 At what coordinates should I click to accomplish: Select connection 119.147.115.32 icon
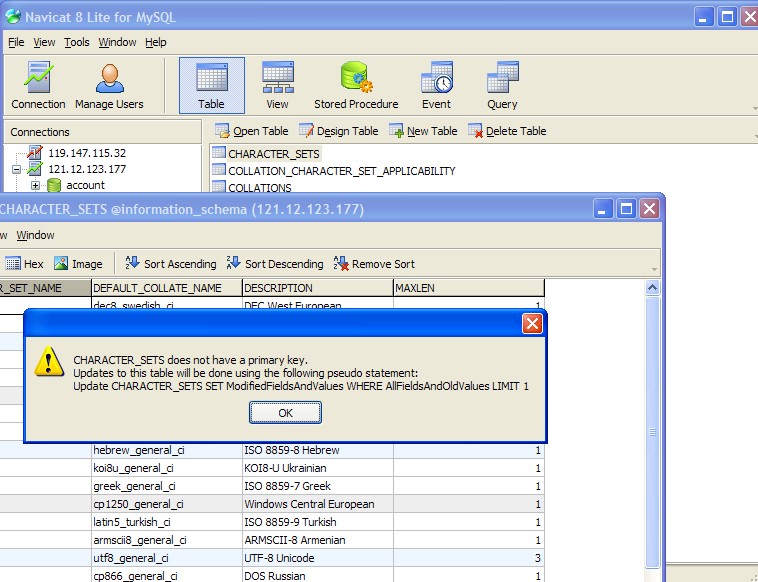35,153
